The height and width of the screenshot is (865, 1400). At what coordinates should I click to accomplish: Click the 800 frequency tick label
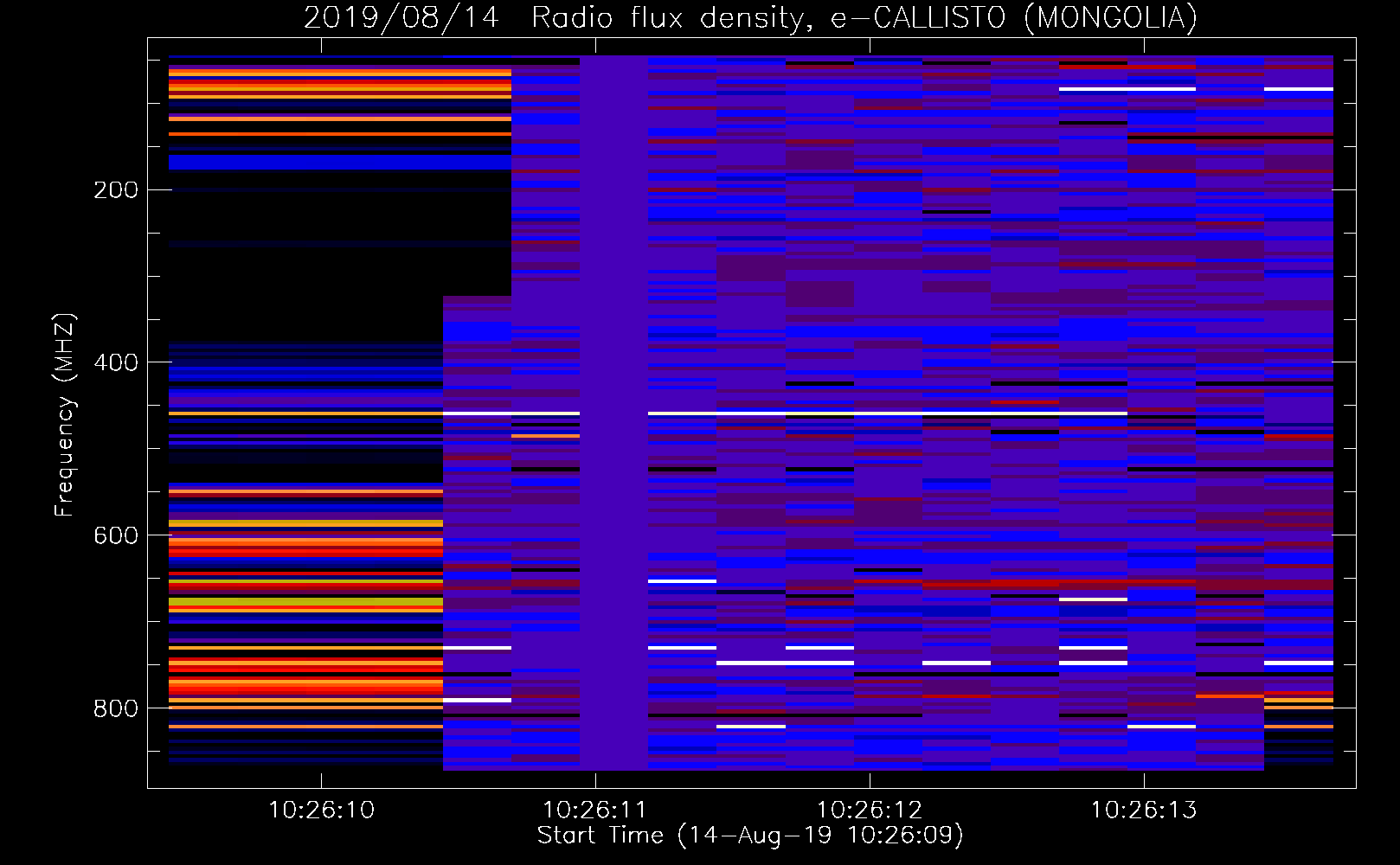(116, 708)
